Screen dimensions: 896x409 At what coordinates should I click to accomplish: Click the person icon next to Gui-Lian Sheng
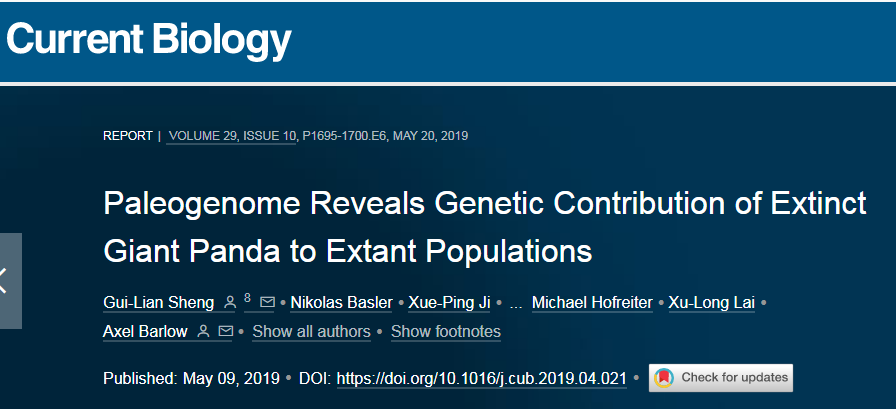(230, 303)
